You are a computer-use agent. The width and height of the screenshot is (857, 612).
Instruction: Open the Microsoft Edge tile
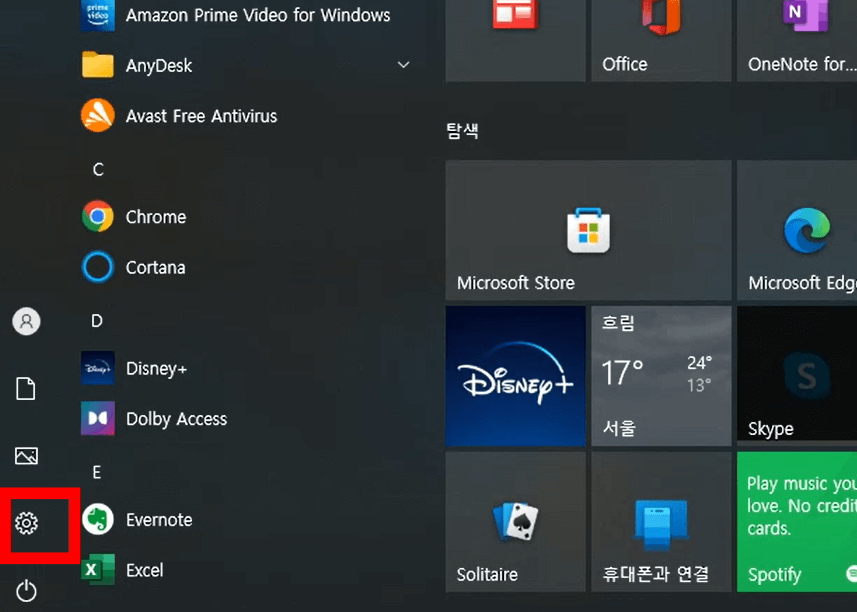pos(797,230)
